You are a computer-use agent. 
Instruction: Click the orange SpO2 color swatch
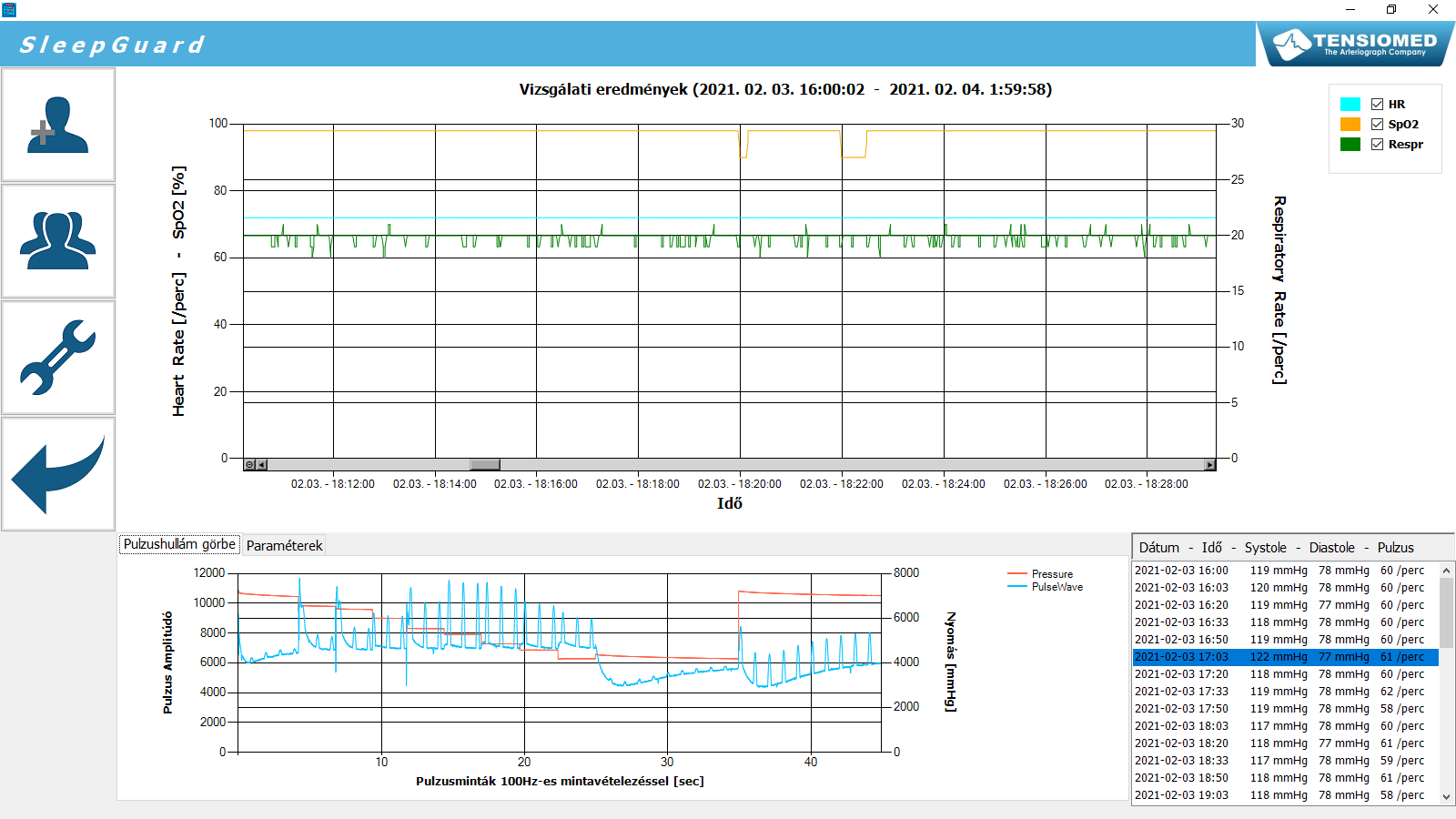pyautogui.click(x=1350, y=125)
